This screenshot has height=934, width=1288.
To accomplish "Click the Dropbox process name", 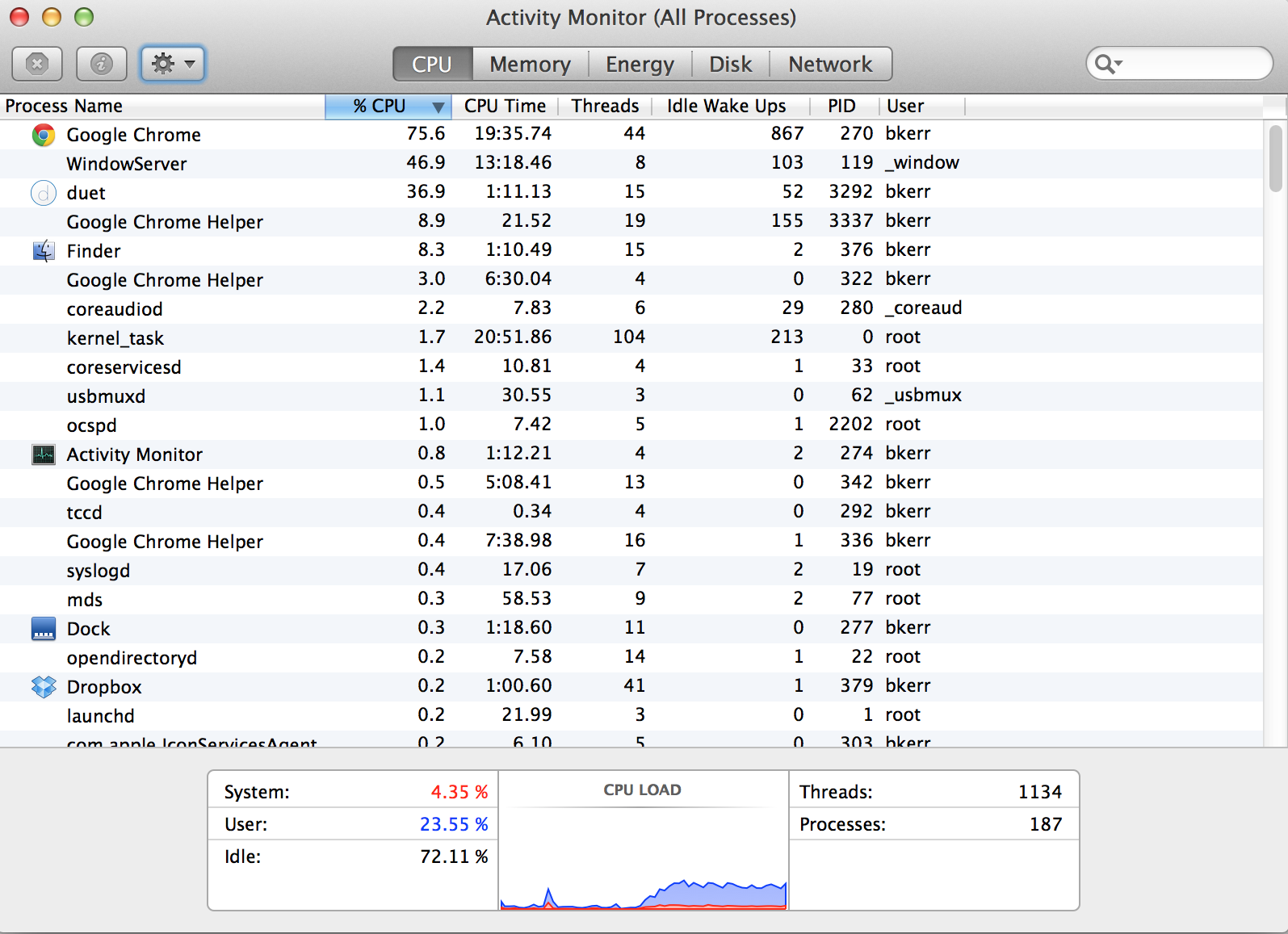I will pos(104,687).
